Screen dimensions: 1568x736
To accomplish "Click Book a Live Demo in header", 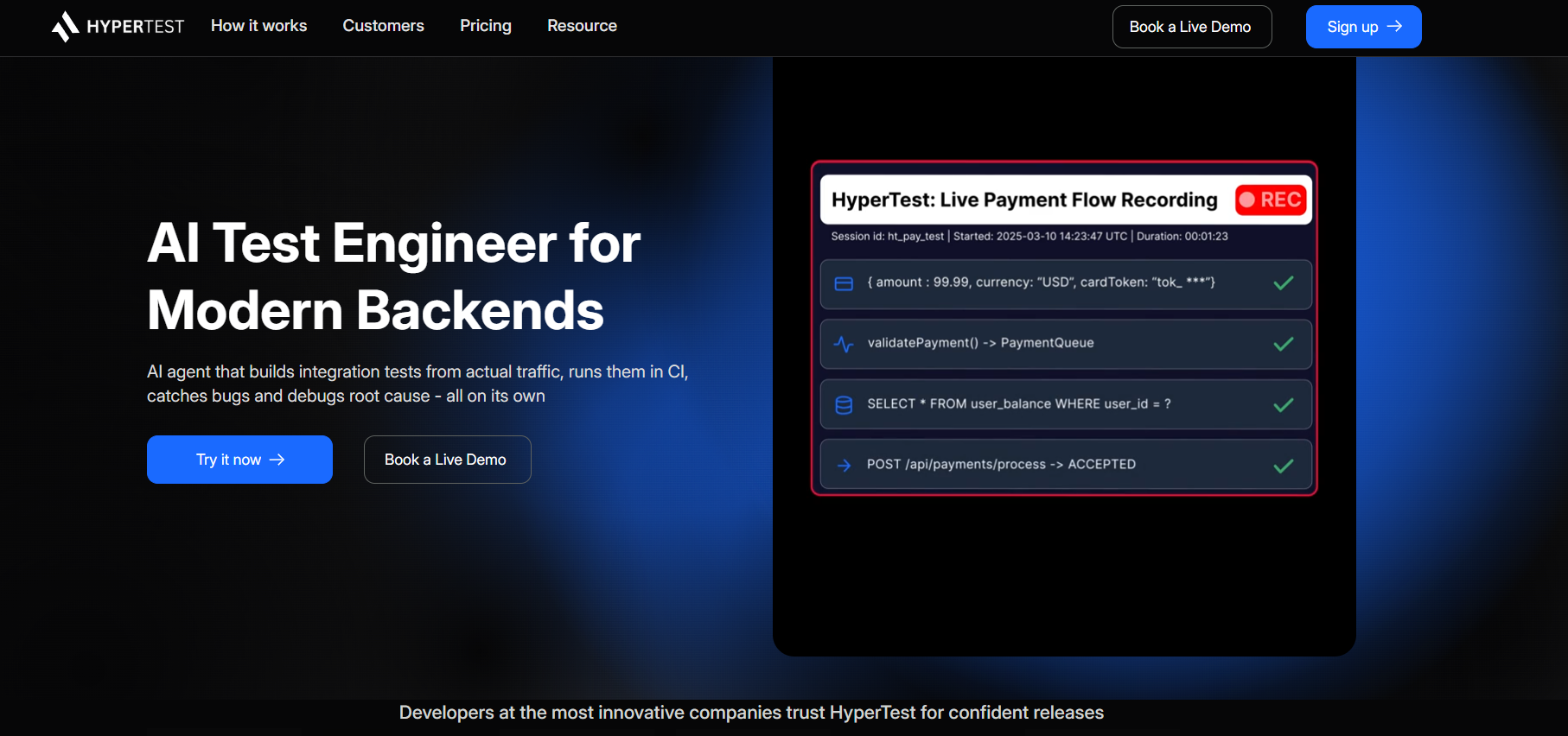I will point(1191,27).
